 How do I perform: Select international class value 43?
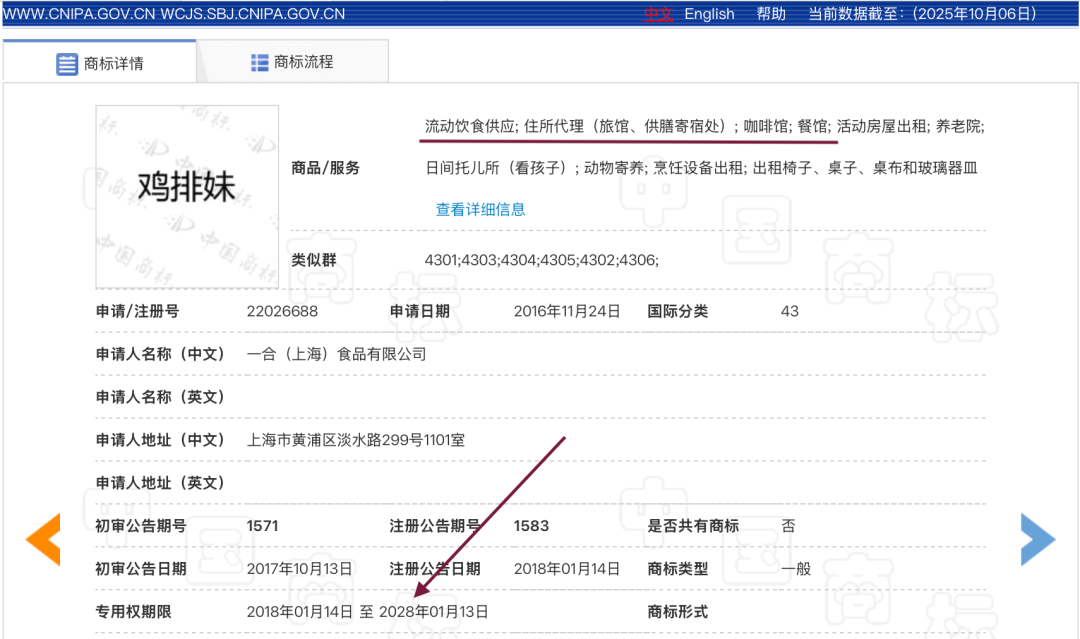coord(789,311)
